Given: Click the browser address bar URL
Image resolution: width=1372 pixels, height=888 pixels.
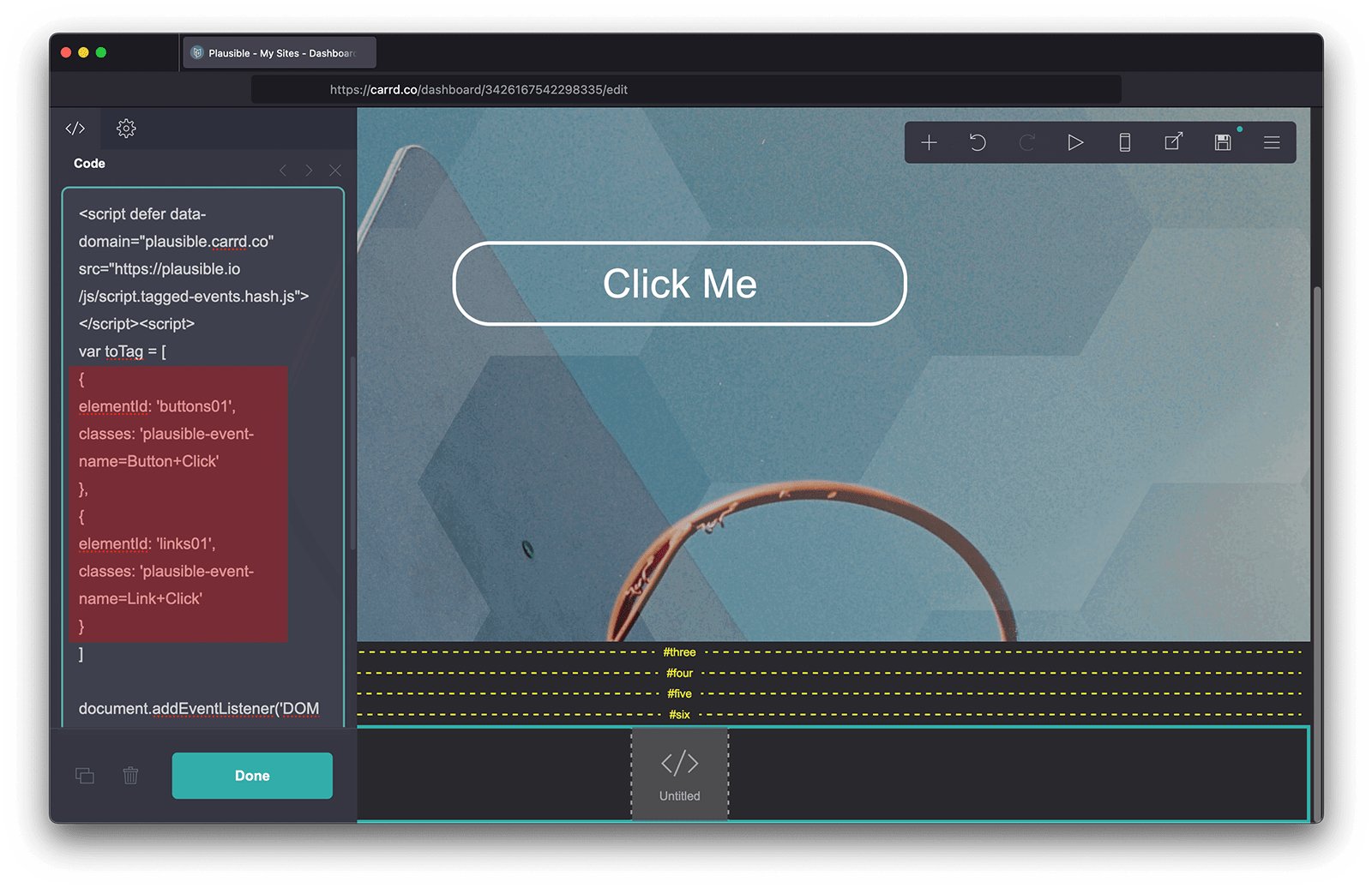Looking at the screenshot, I should click(x=478, y=88).
